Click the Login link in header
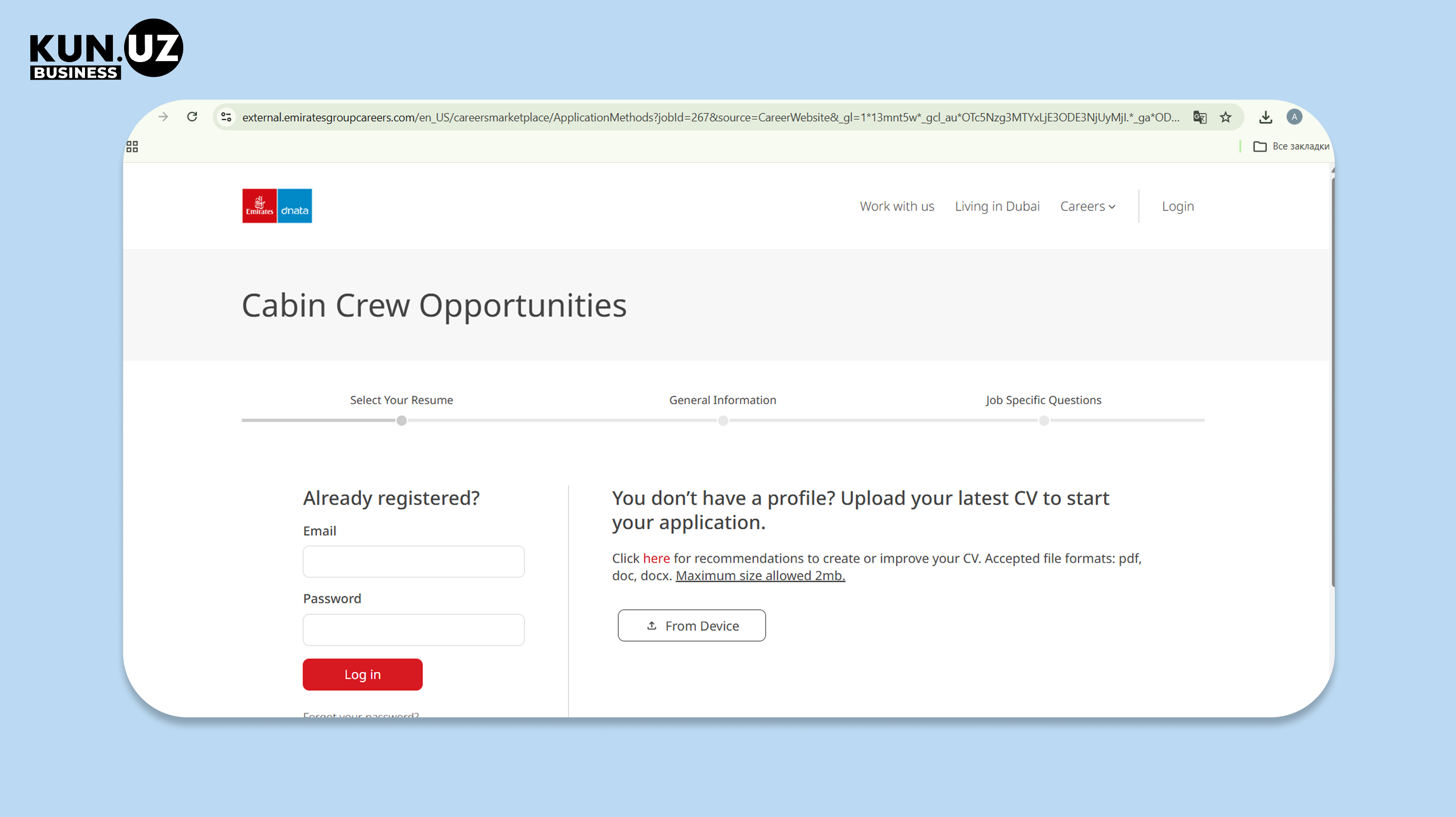 [x=1178, y=206]
